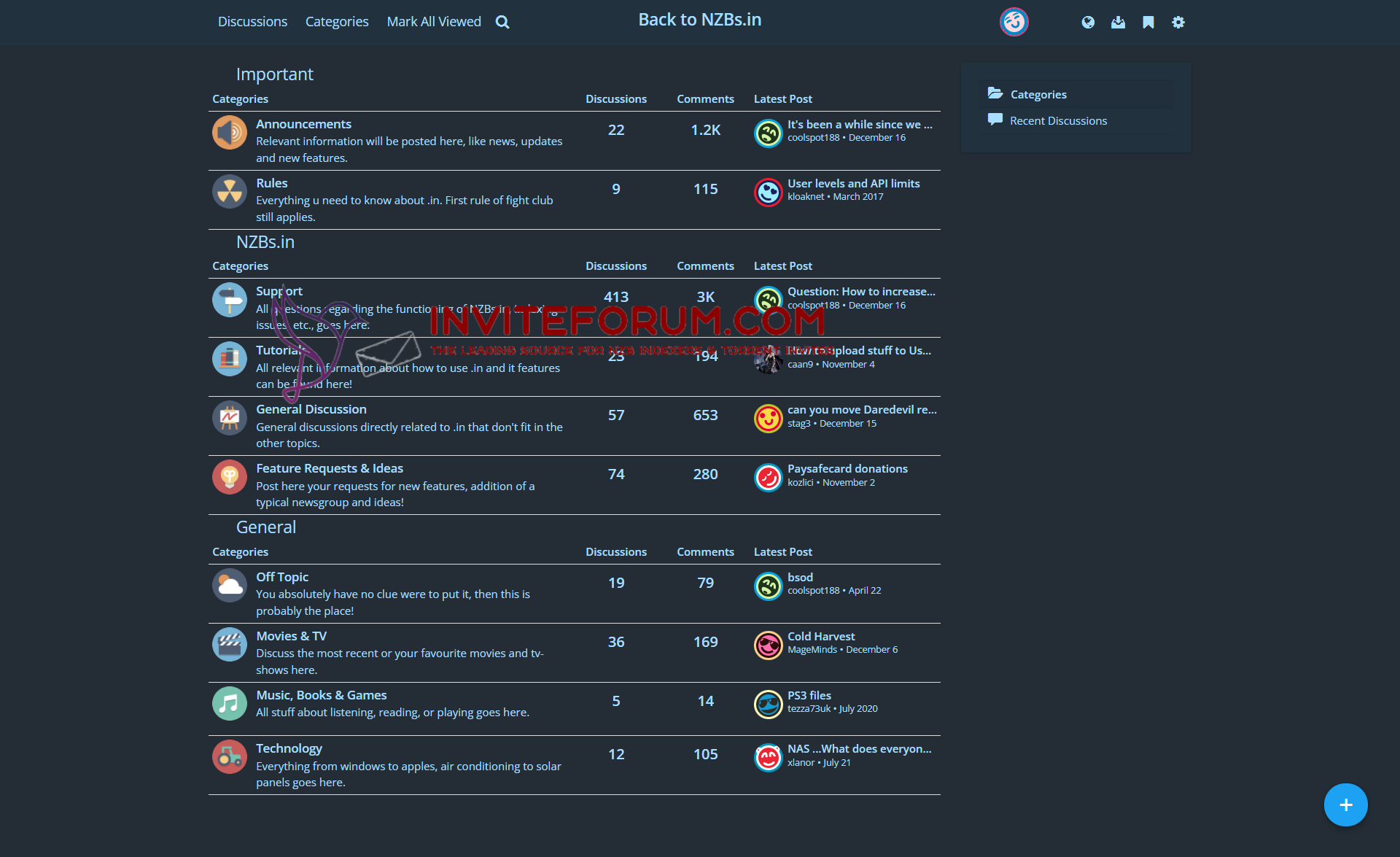Open the globe notifications icon
The height and width of the screenshot is (857, 1400).
1088,22
